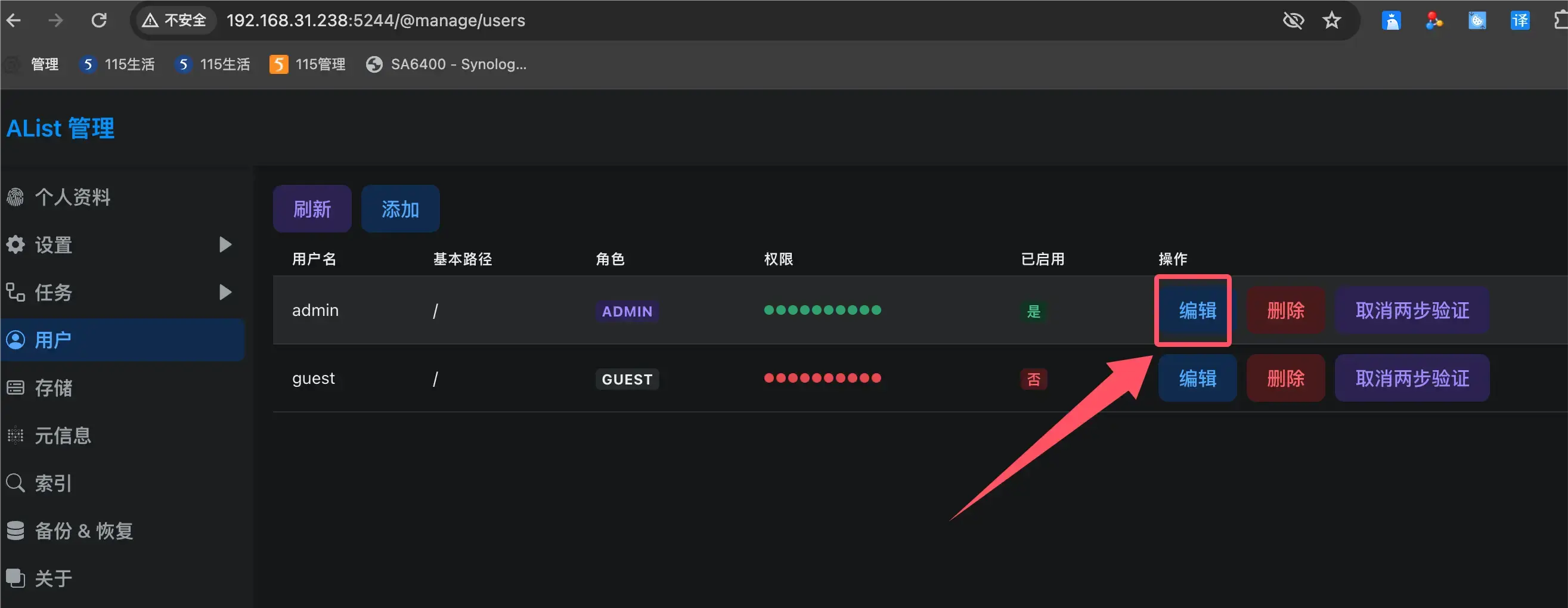
Task: Click the magnifier icon beside 索引
Action: pyautogui.click(x=16, y=483)
